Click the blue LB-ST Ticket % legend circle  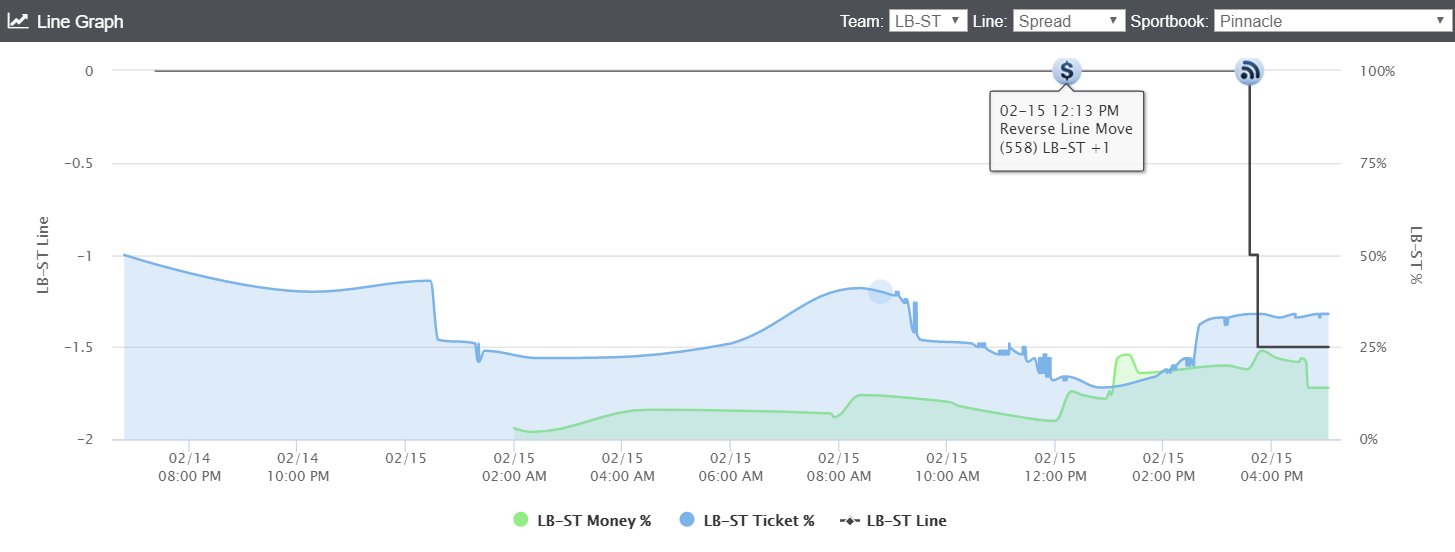tap(687, 520)
